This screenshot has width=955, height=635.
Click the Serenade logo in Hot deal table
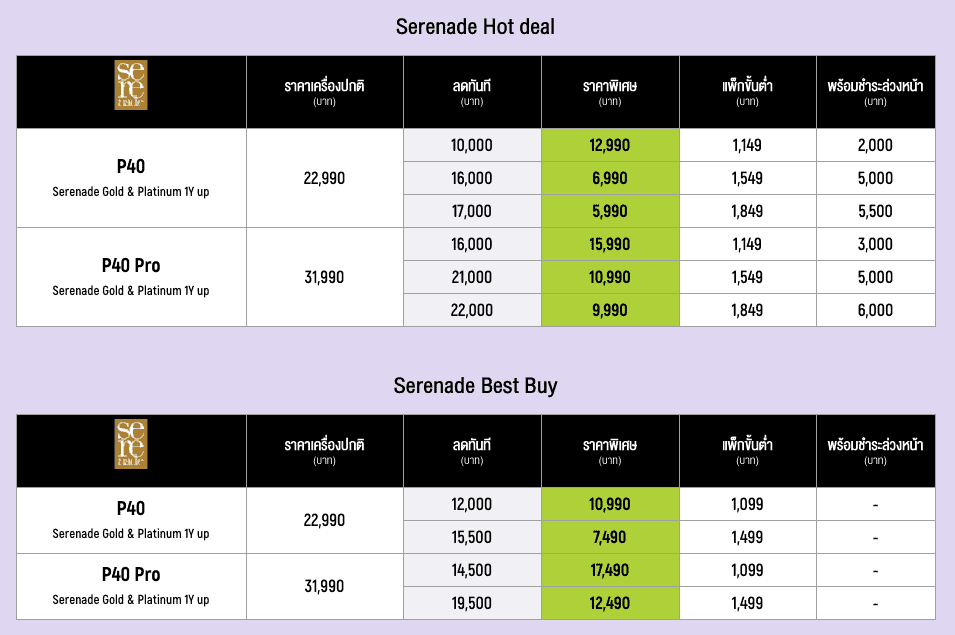[131, 85]
